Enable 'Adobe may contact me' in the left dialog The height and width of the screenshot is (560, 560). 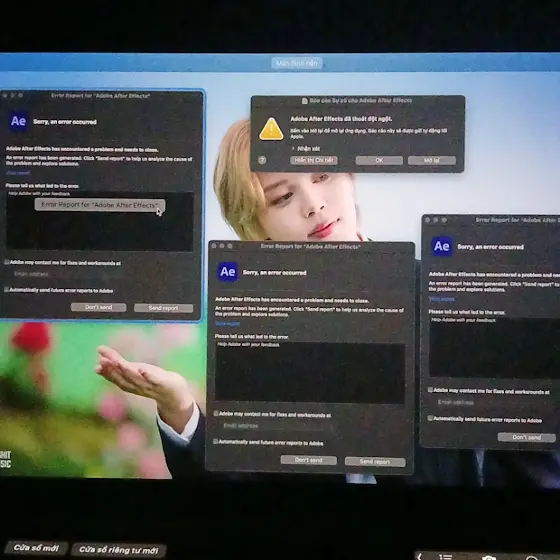coord(7,262)
